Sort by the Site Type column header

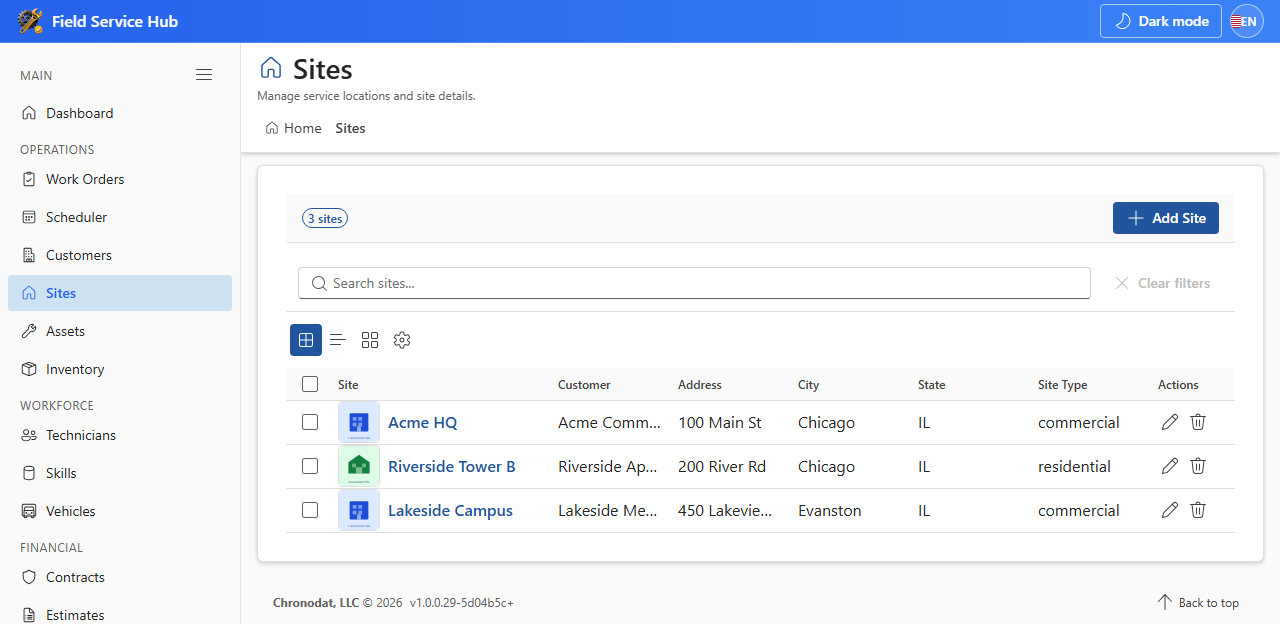click(x=1063, y=384)
